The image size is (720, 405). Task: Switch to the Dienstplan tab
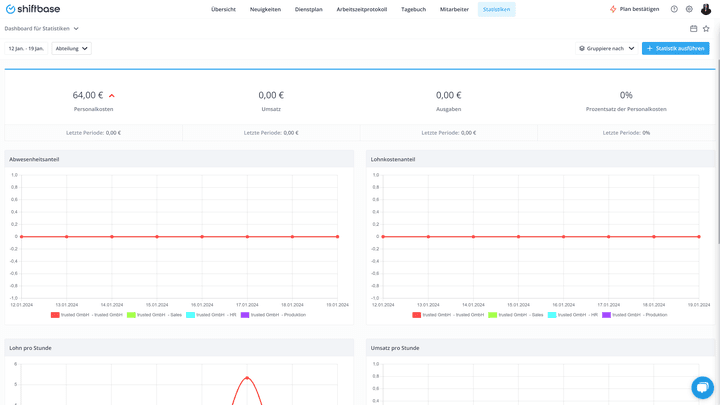309,9
